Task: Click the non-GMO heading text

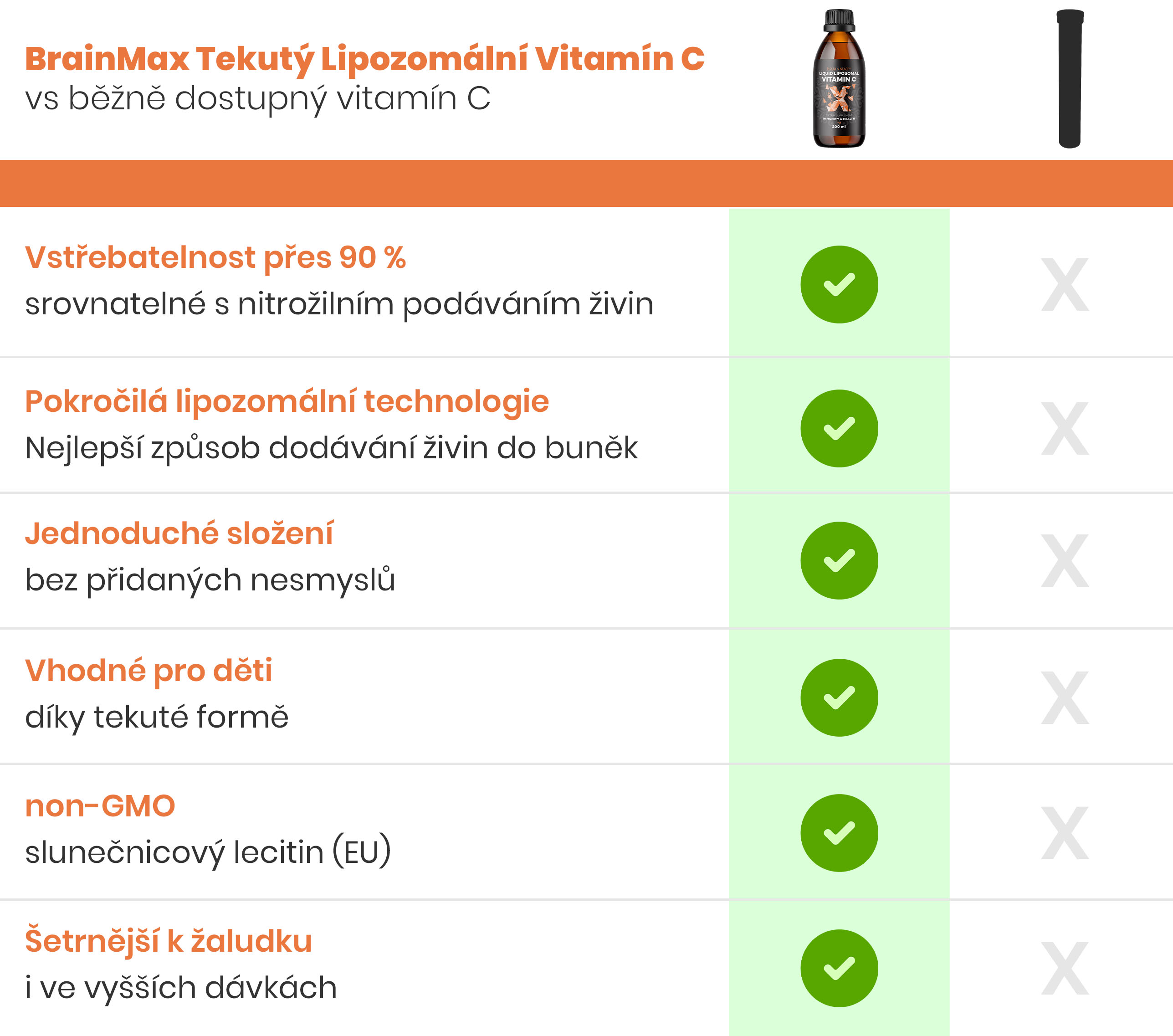Action: click(100, 805)
